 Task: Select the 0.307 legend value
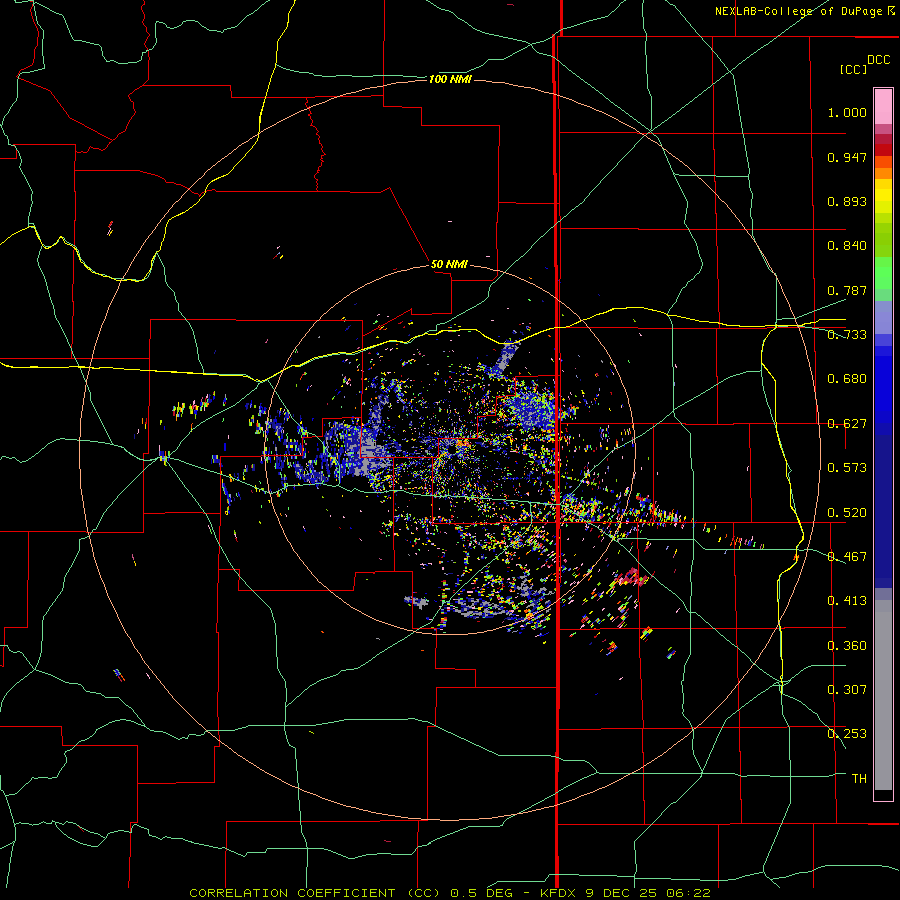coord(847,690)
